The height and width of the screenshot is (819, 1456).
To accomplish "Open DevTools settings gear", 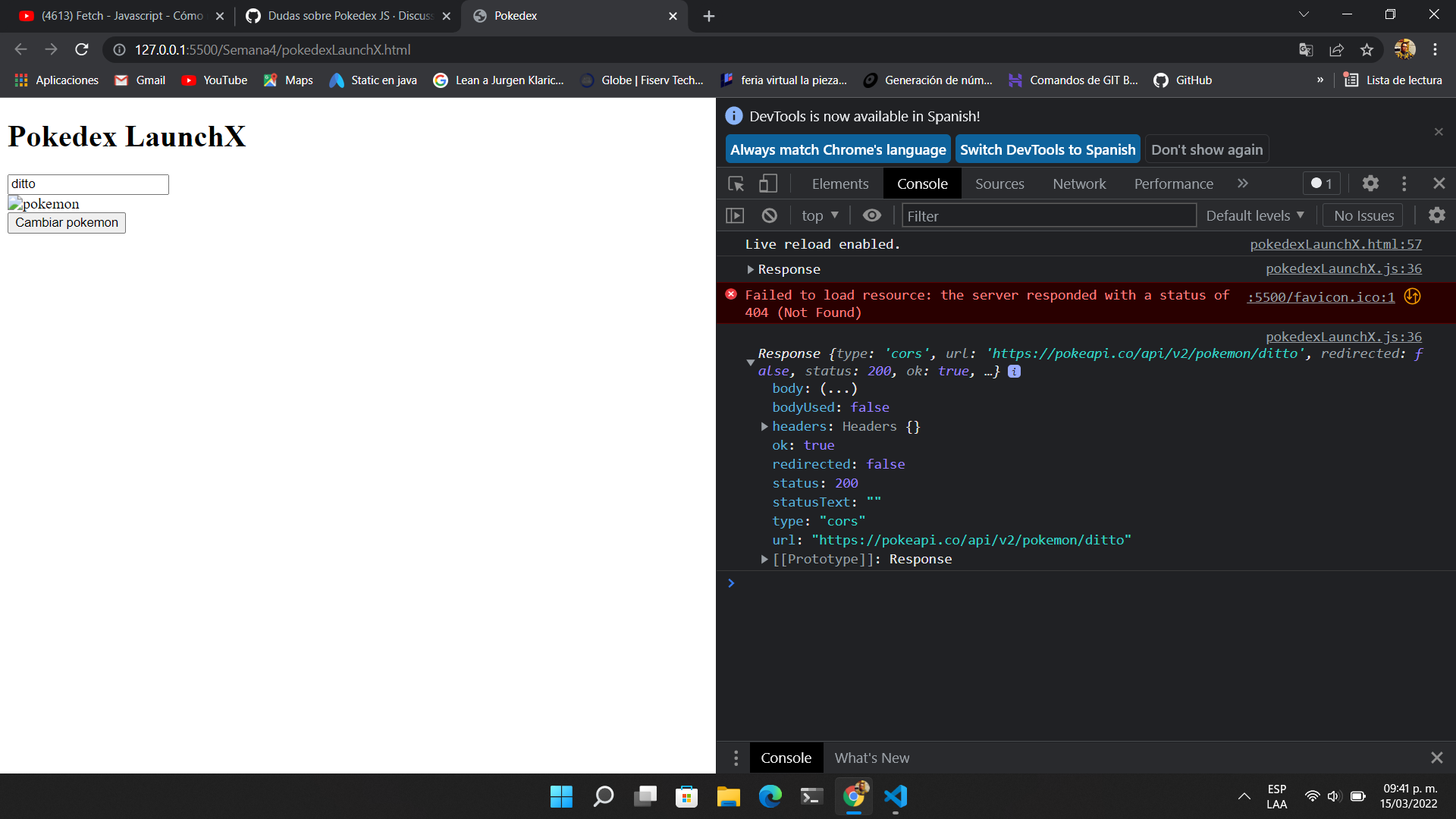I will [x=1370, y=183].
